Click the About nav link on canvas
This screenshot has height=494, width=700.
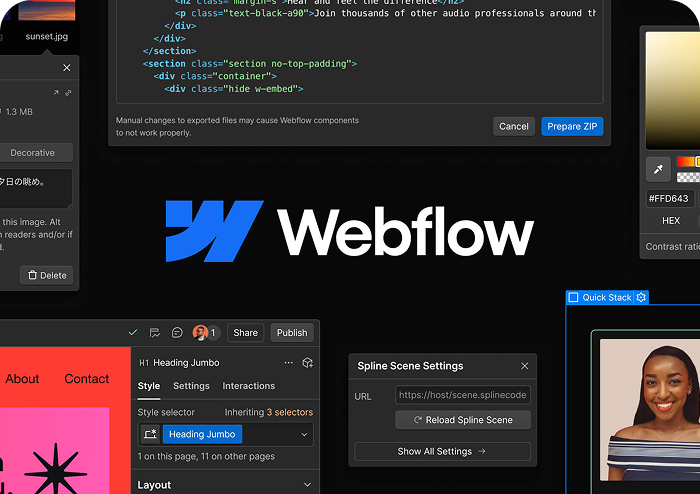tap(22, 379)
